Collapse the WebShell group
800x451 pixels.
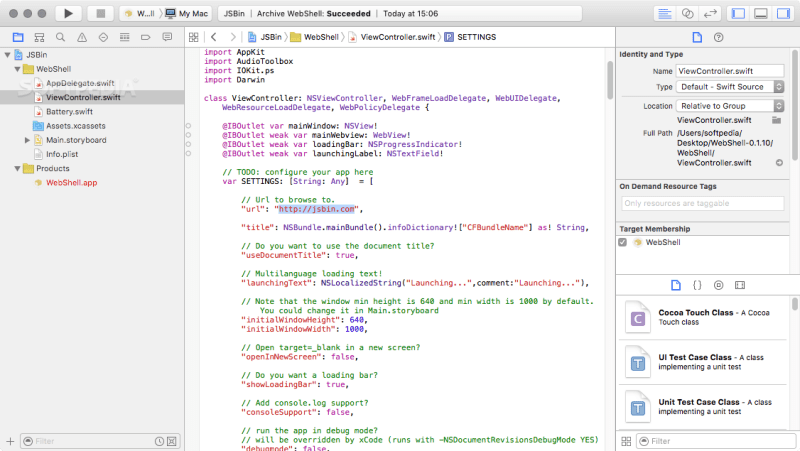tap(17, 69)
